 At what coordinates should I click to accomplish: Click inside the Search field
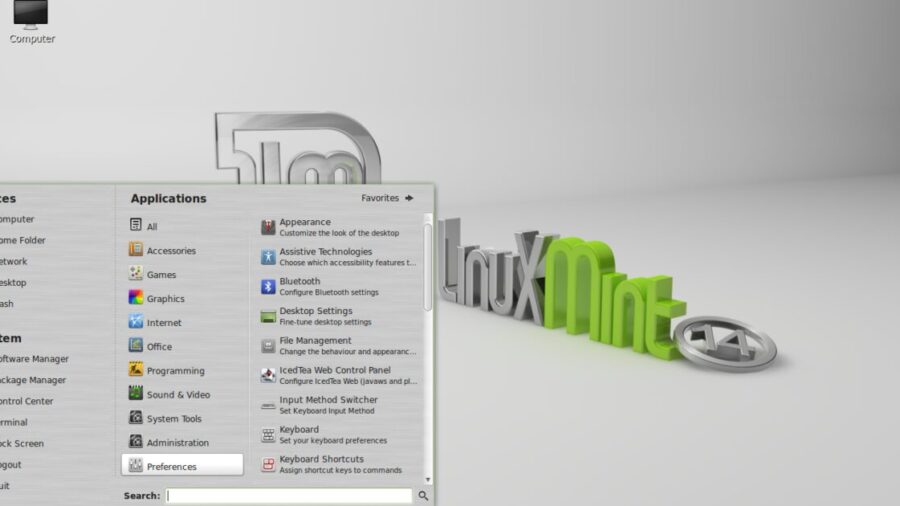[289, 496]
